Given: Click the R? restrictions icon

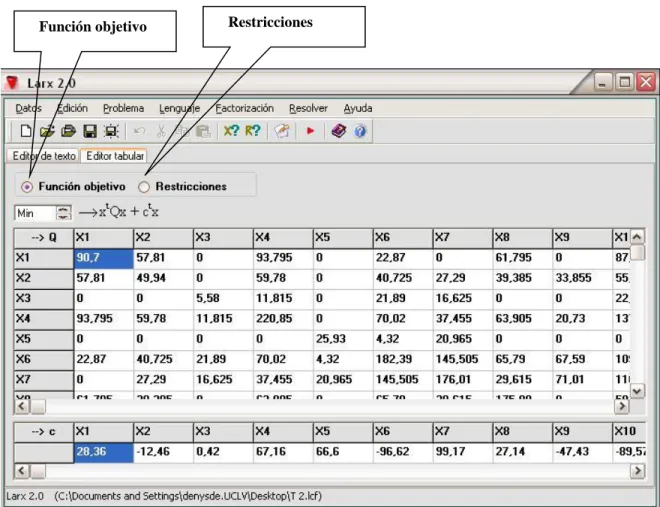Looking at the screenshot, I should click(x=253, y=131).
